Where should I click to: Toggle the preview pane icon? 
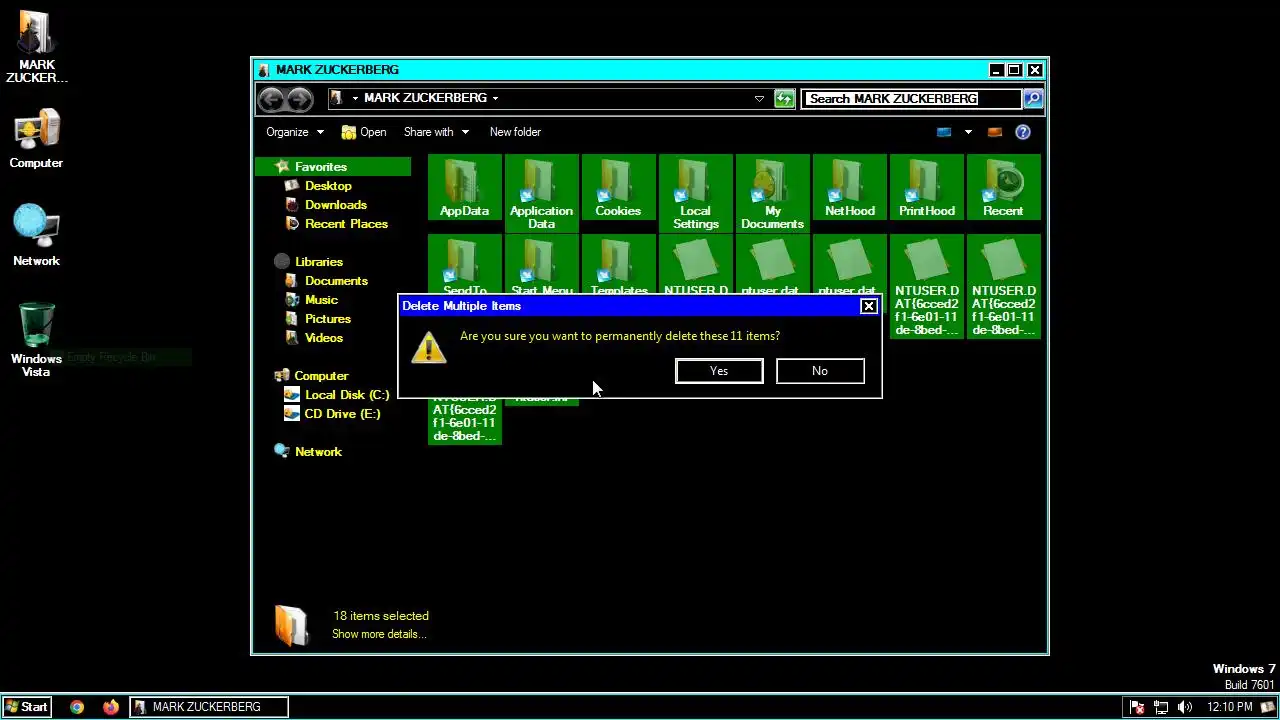994,132
